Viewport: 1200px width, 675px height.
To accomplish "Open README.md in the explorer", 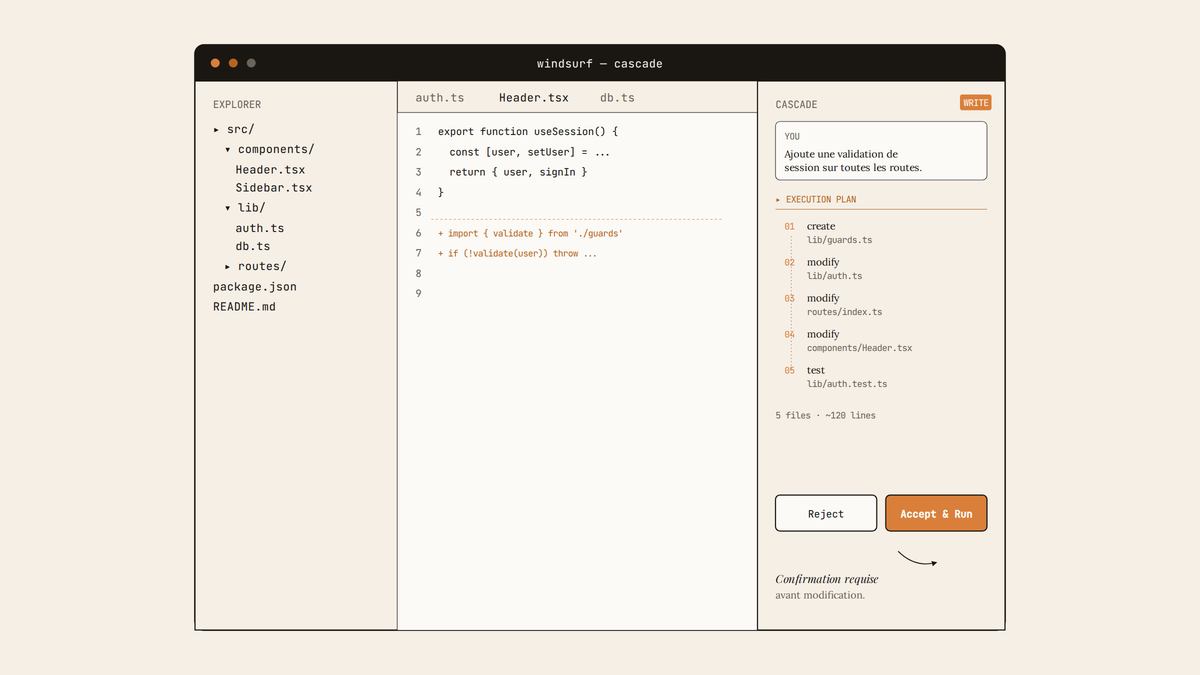I will [x=244, y=307].
